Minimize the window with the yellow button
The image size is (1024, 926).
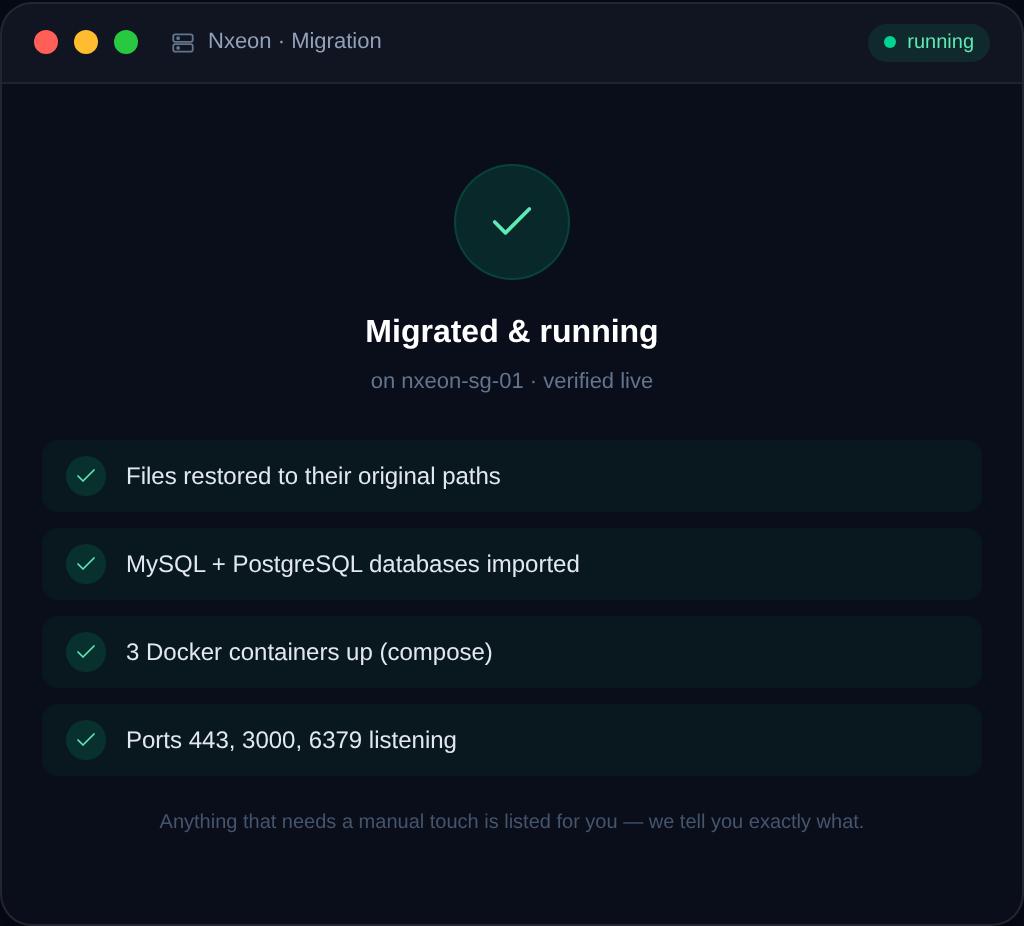(86, 42)
